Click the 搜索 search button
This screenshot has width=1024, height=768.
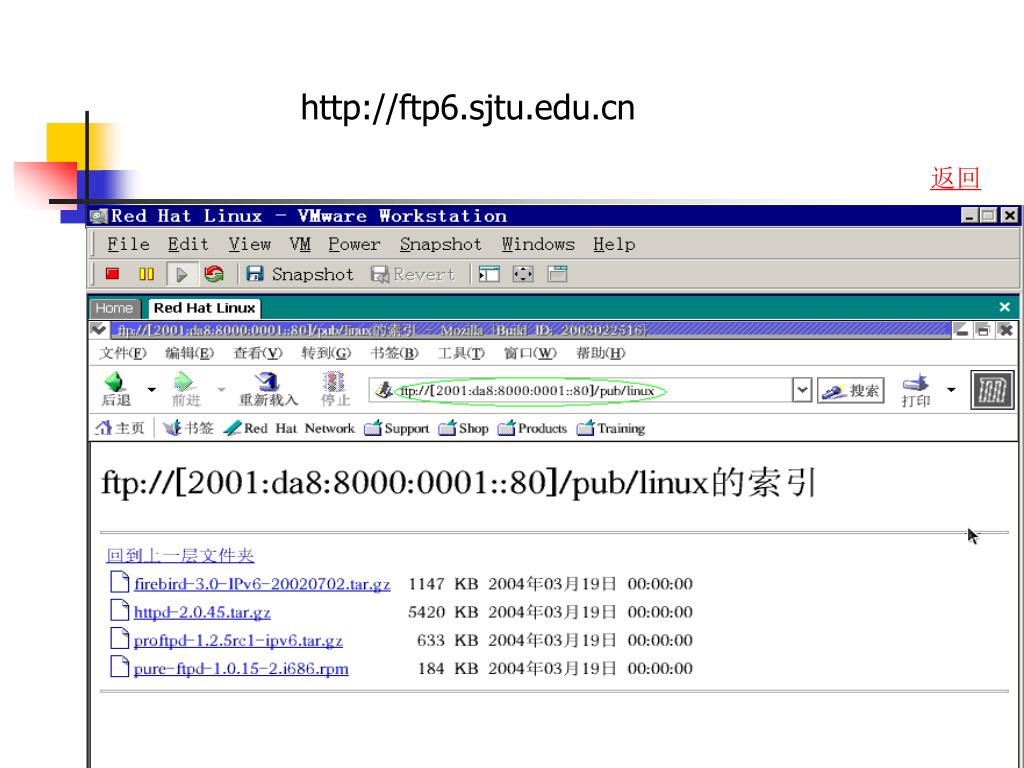point(851,391)
